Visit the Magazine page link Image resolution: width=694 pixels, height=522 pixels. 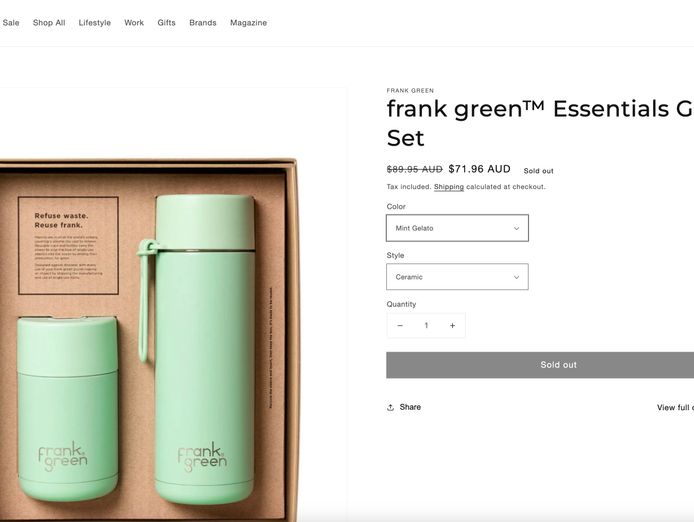[248, 23]
